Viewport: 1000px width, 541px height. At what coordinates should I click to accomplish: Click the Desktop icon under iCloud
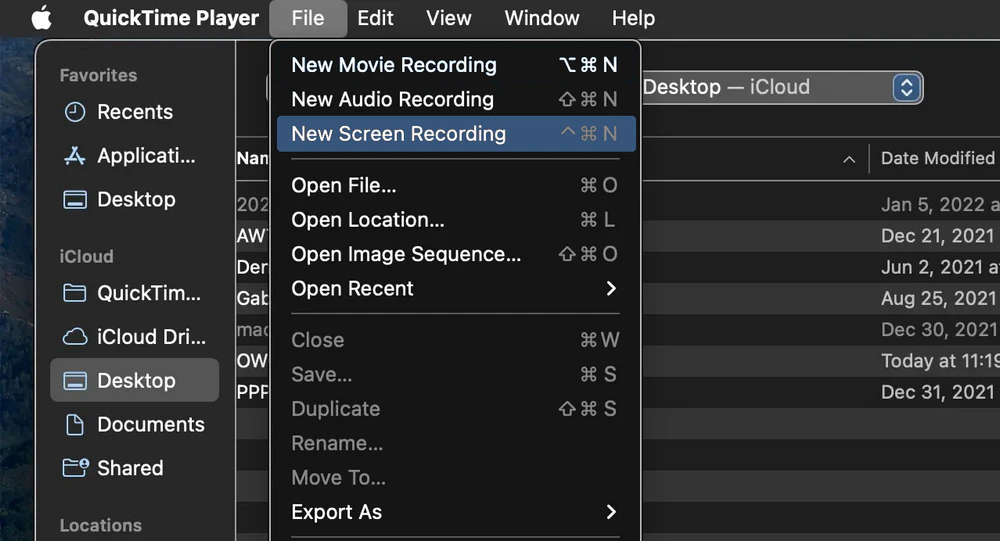(75, 381)
